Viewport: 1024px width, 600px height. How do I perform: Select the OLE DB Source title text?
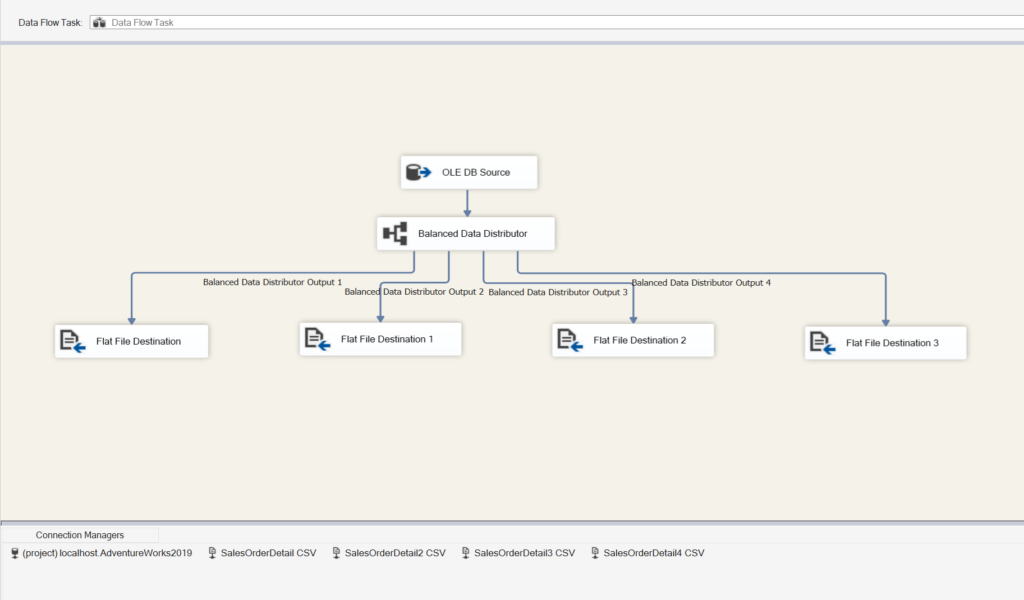(x=475, y=171)
